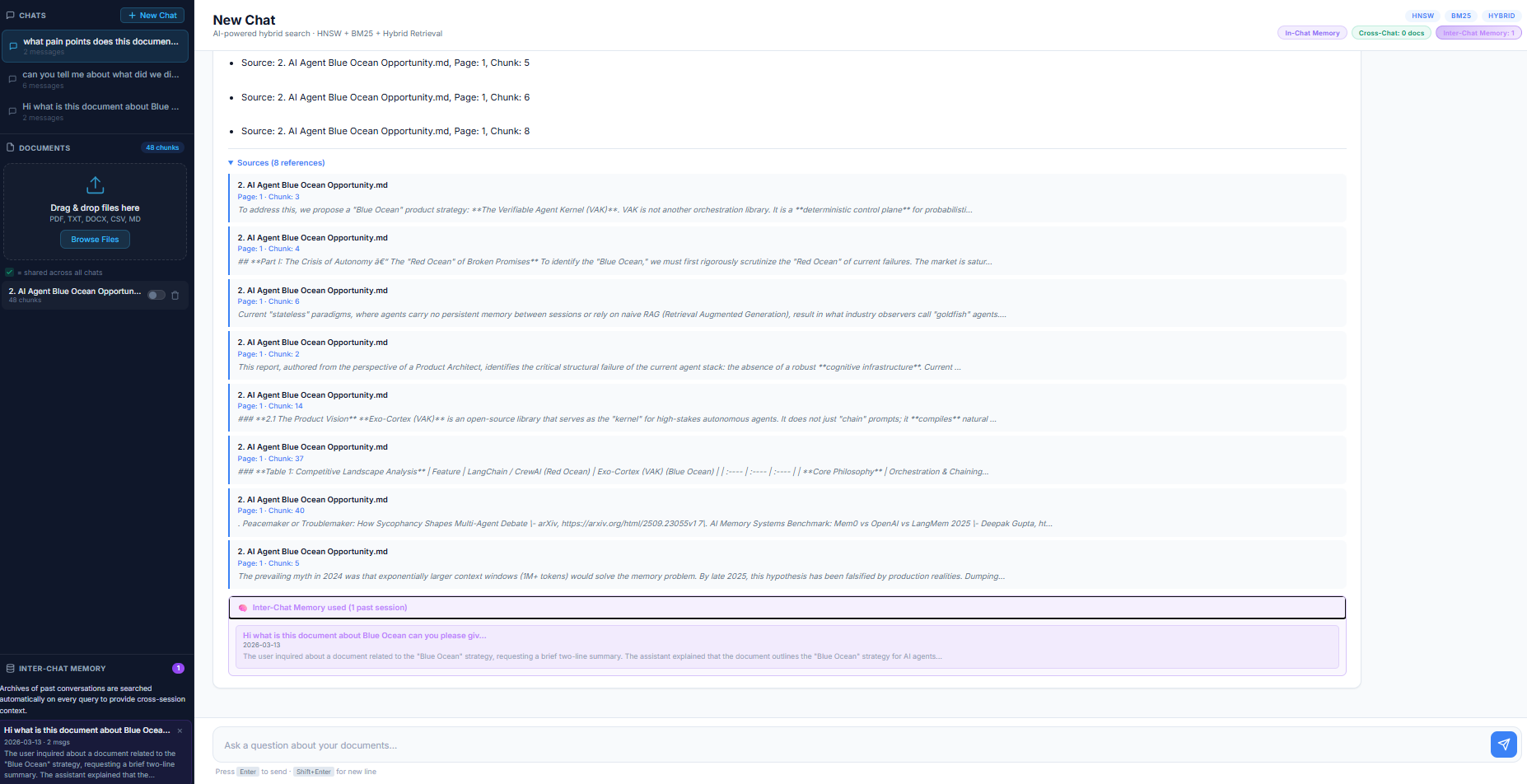Image resolution: width=1527 pixels, height=784 pixels.
Task: Click the 'Source: ... Chunk: 8' bullet line
Action: click(385, 131)
